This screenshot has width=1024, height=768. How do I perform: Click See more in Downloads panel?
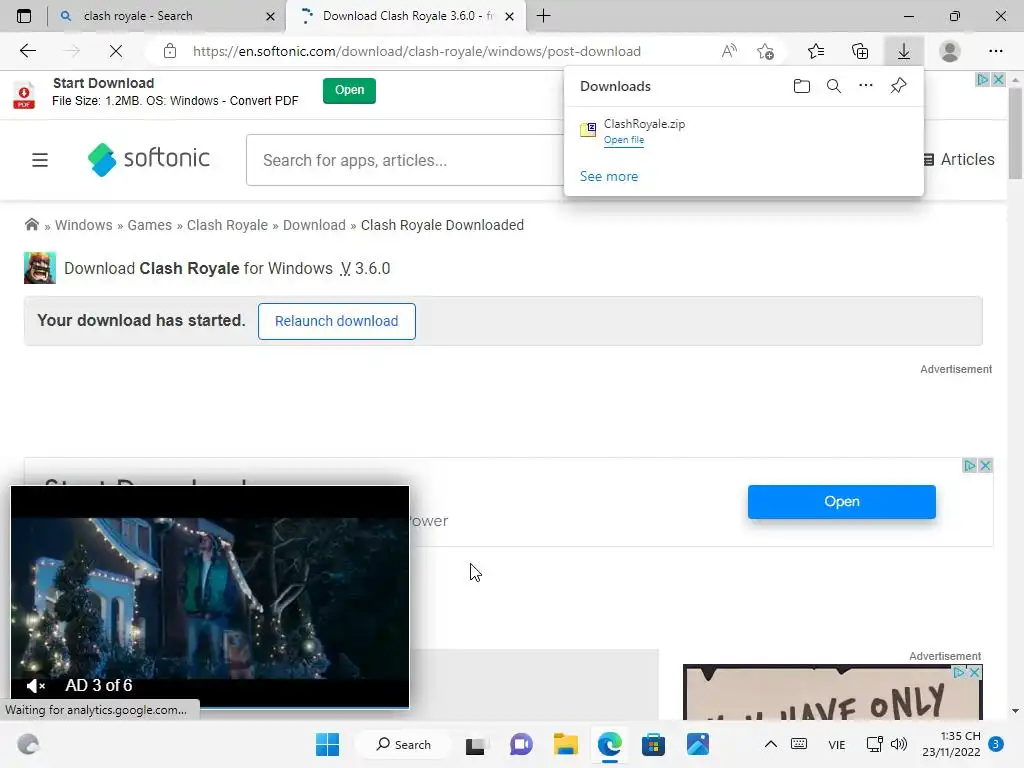coord(609,176)
